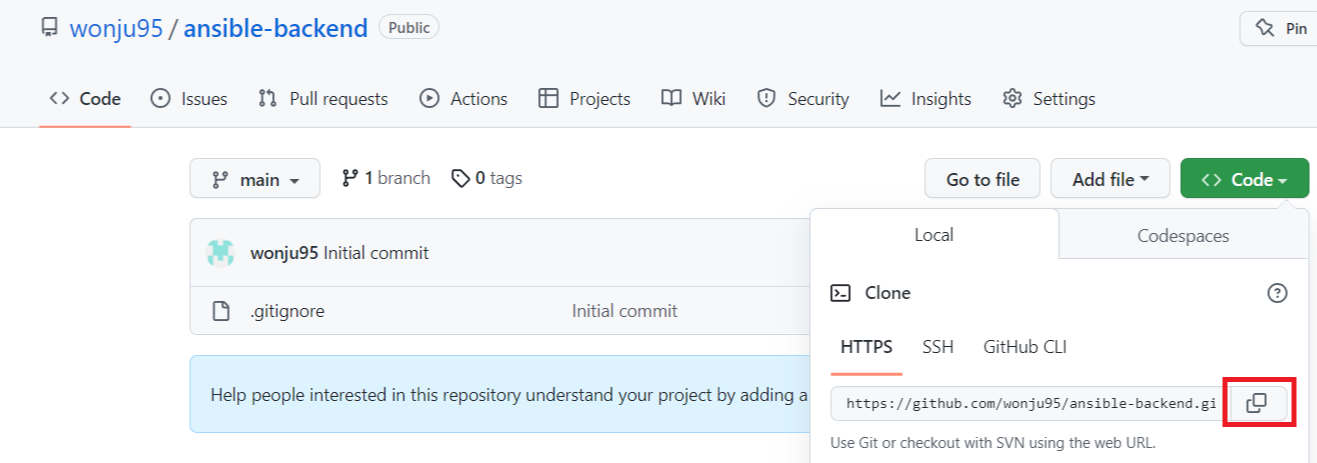Toggle the green Code dropdown button
The height and width of the screenshot is (463, 1317).
click(x=1244, y=179)
